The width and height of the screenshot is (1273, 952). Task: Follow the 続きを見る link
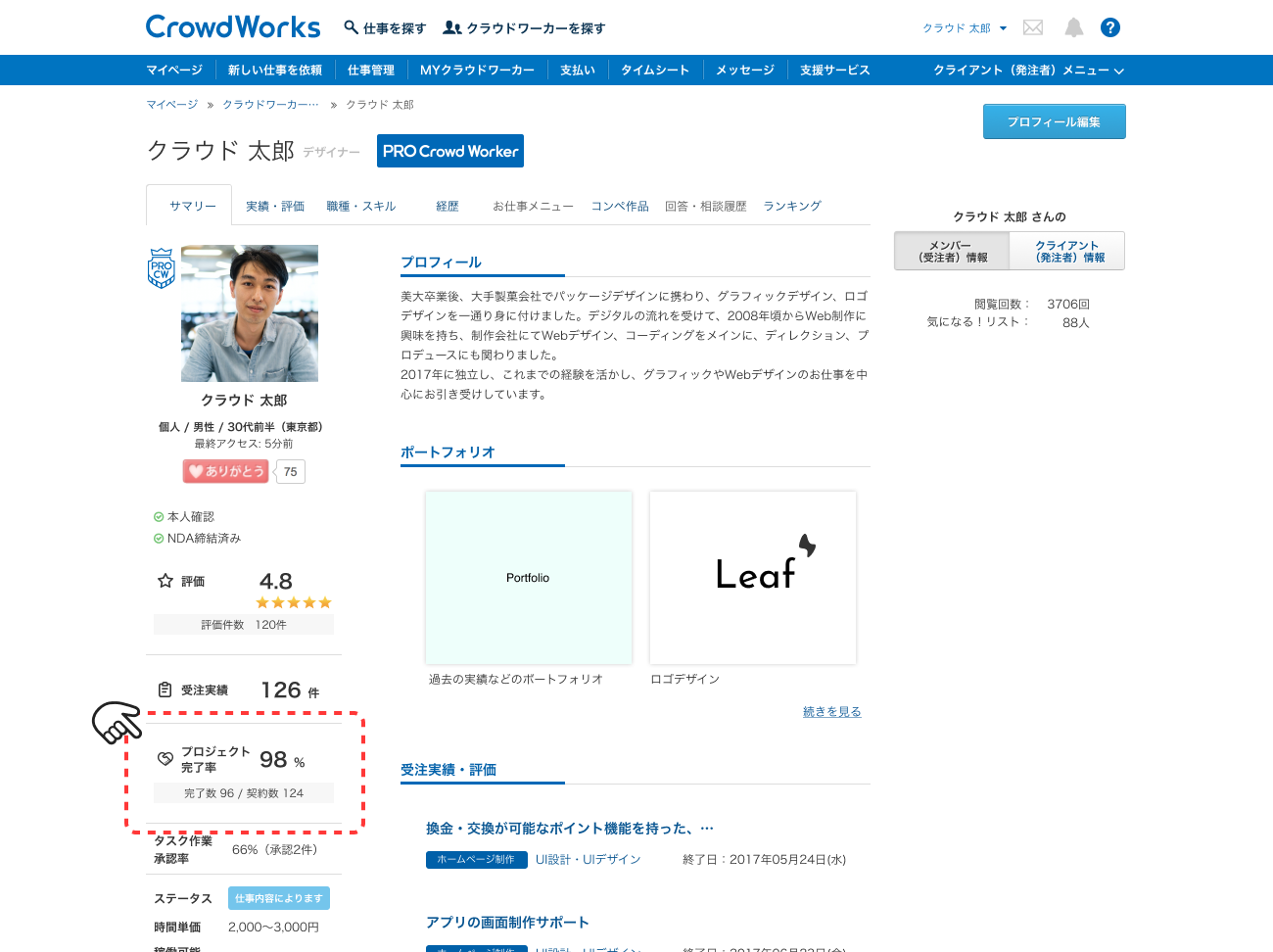coord(831,712)
